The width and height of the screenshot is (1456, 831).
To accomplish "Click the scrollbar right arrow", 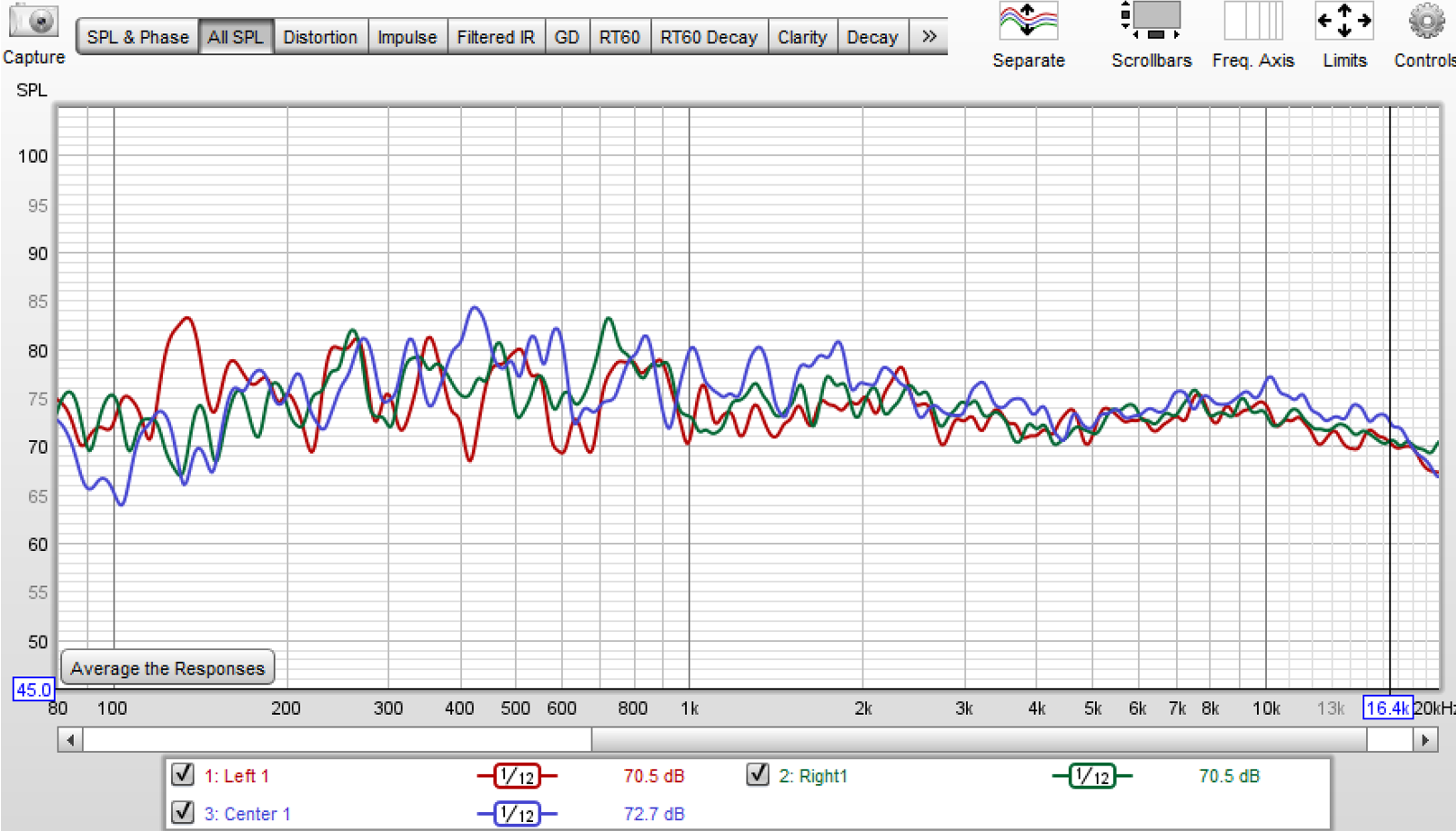I will point(1424,740).
